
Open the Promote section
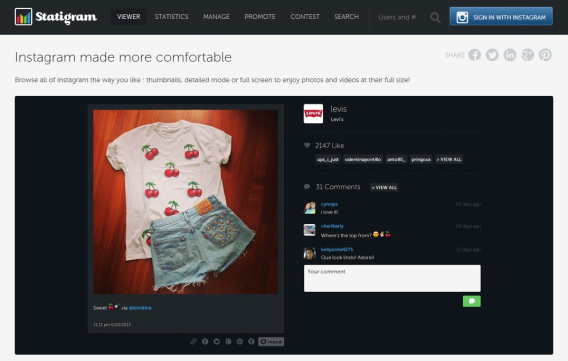tap(260, 17)
